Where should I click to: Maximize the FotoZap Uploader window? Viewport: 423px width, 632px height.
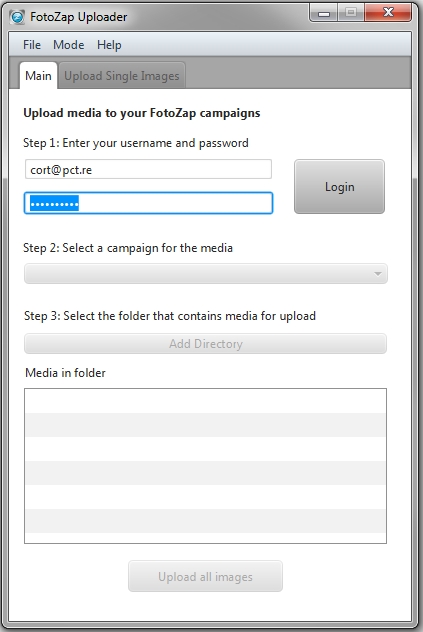(351, 13)
